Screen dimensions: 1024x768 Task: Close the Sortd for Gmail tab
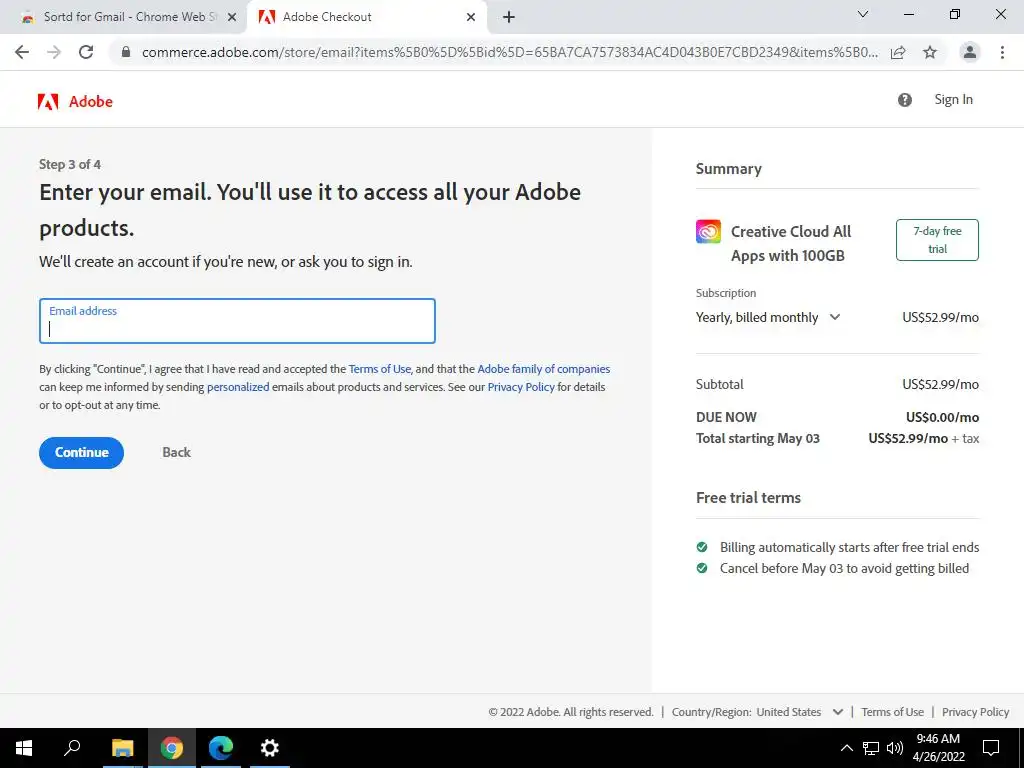click(x=231, y=18)
